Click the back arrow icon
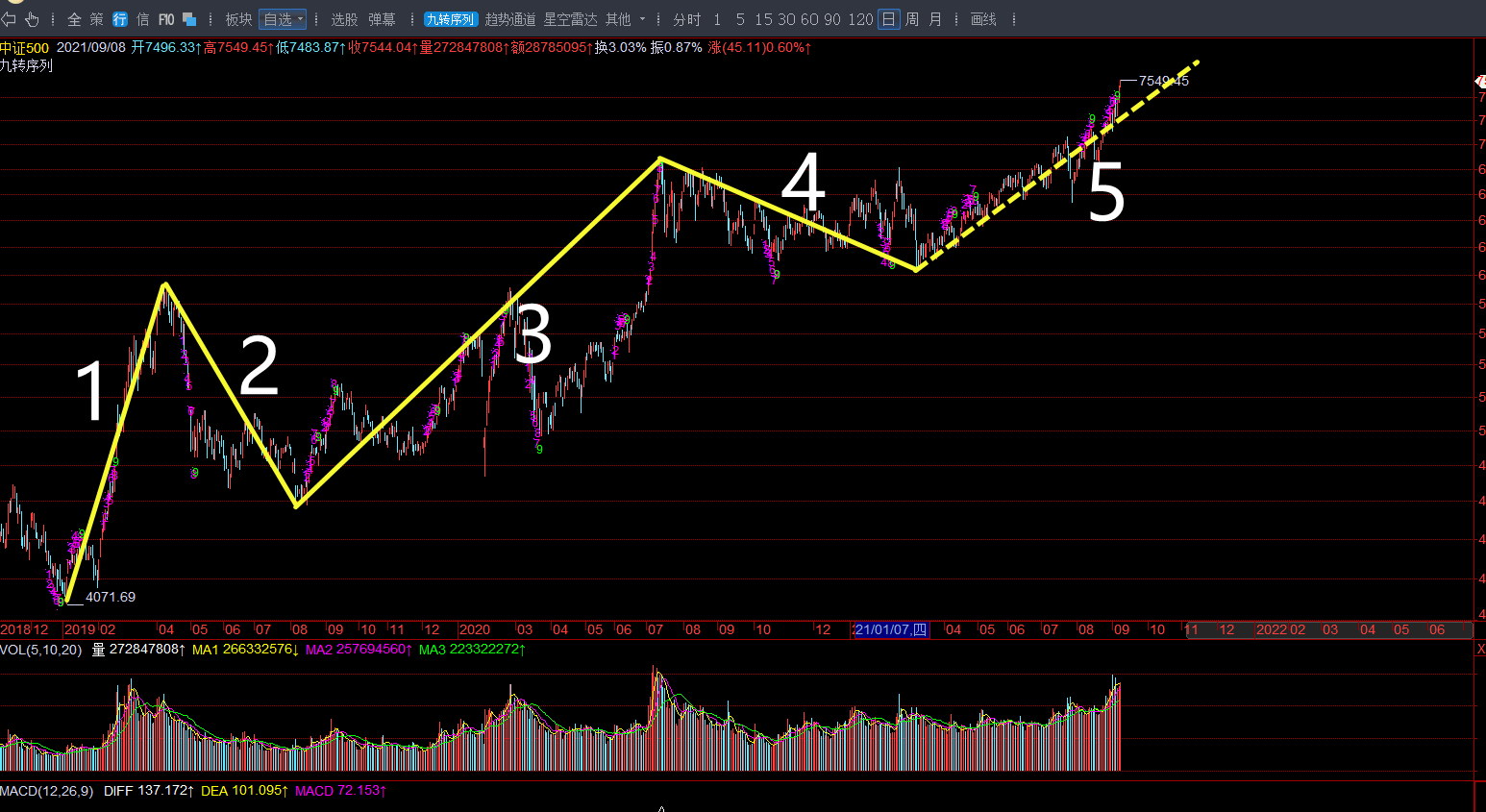This screenshot has height=812, width=1486. point(9,19)
